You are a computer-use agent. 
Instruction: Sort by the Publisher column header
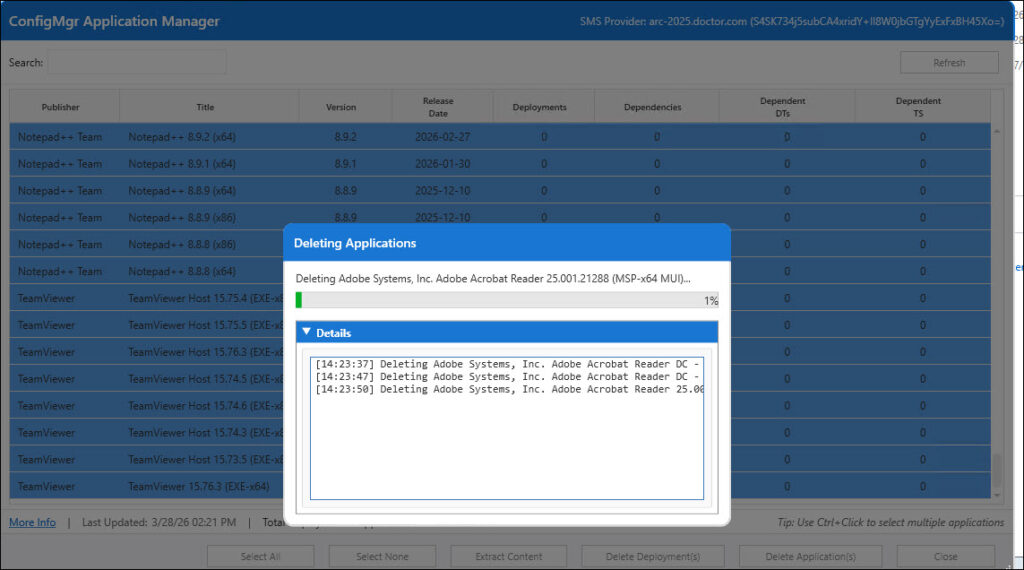click(61, 107)
